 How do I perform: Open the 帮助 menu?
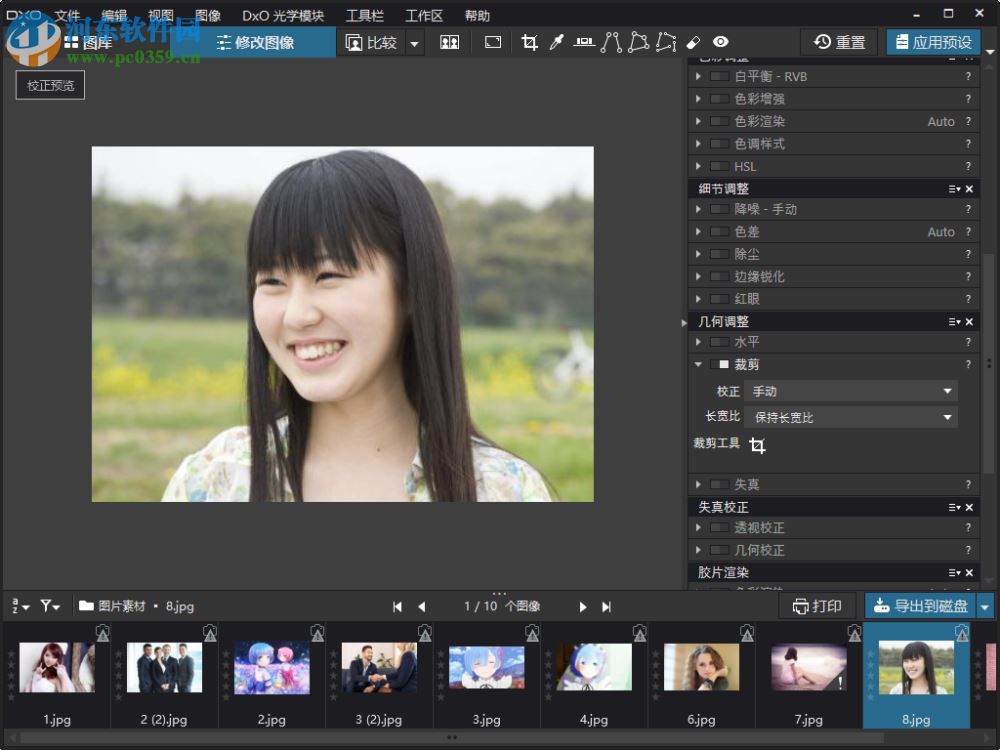[477, 15]
